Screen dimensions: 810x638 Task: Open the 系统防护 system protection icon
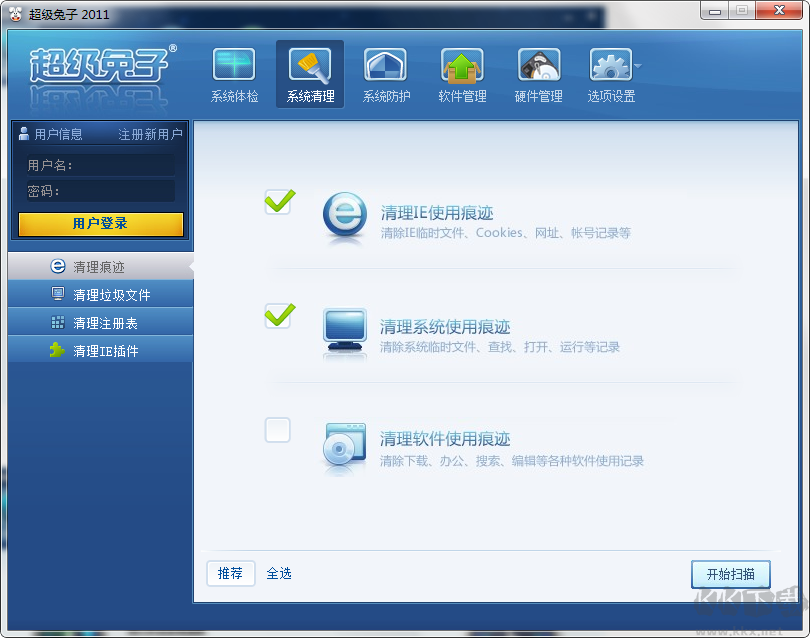pyautogui.click(x=385, y=72)
